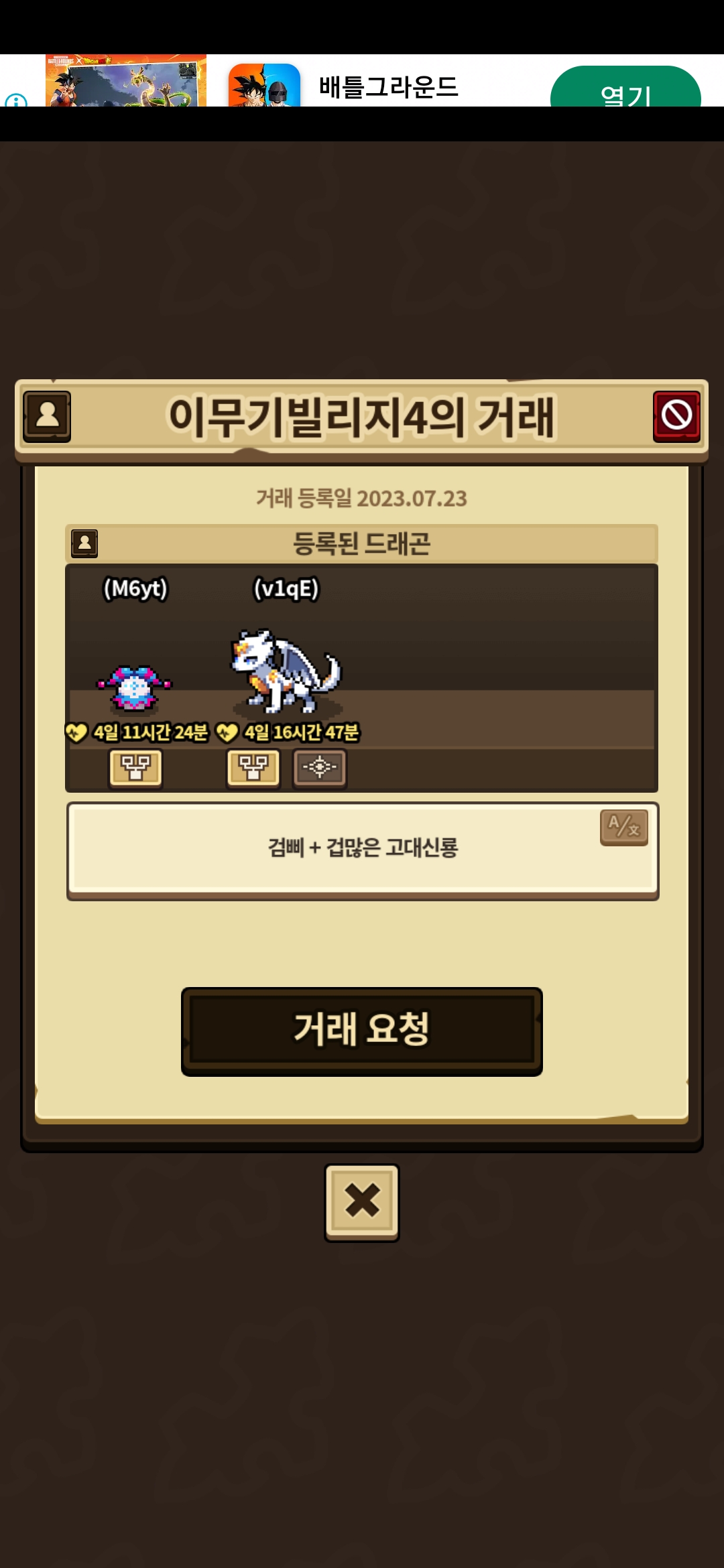Tap the ad info icon
Image resolution: width=724 pixels, height=1568 pixels.
[15, 101]
